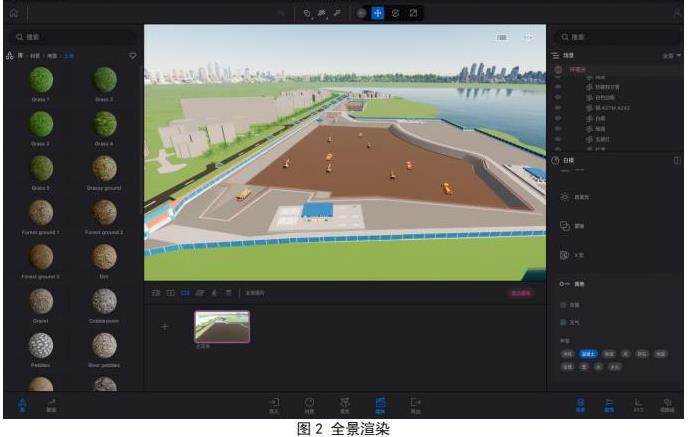Click the home icon in top-left corner
Image resolution: width=692 pixels, height=437 pixels.
point(13,13)
